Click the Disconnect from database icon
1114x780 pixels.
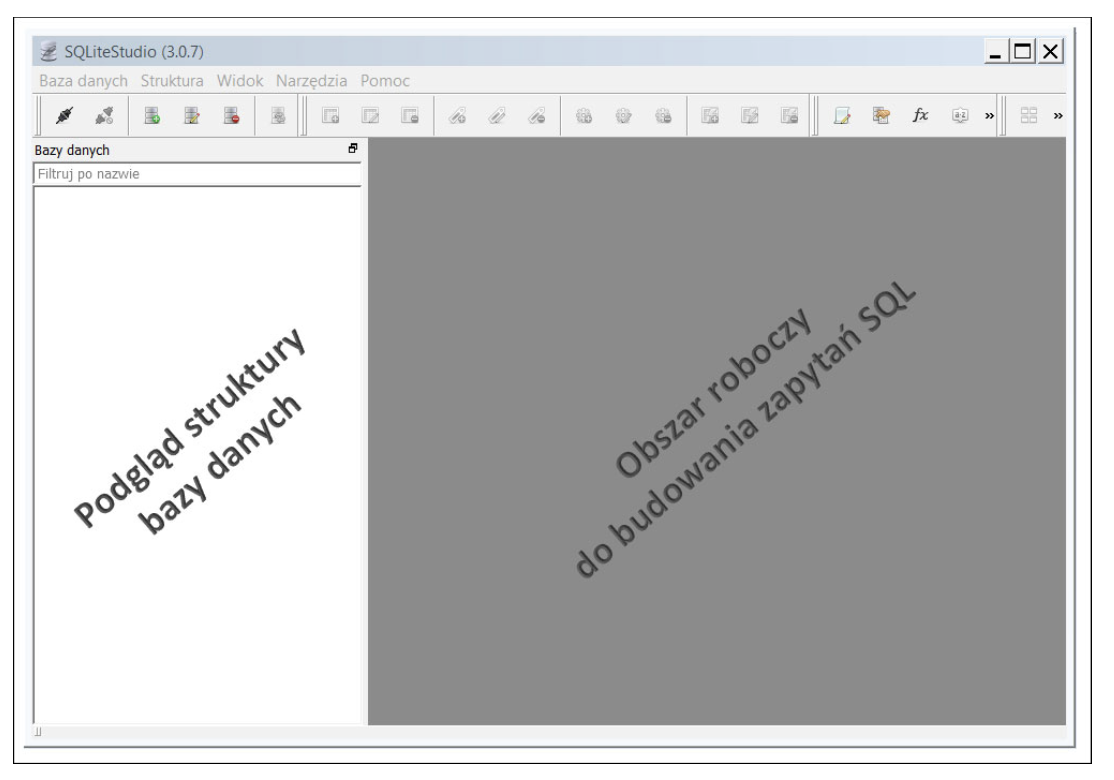click(101, 116)
